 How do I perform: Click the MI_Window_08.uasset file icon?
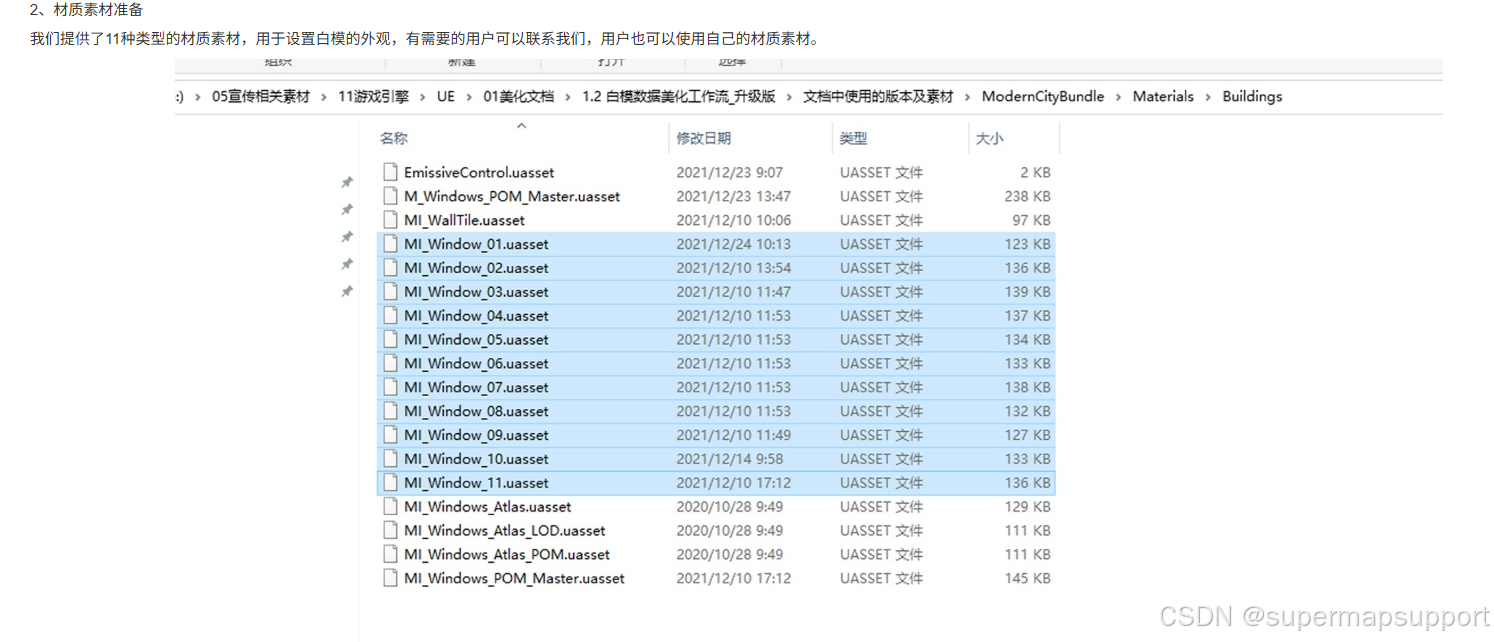tap(391, 412)
